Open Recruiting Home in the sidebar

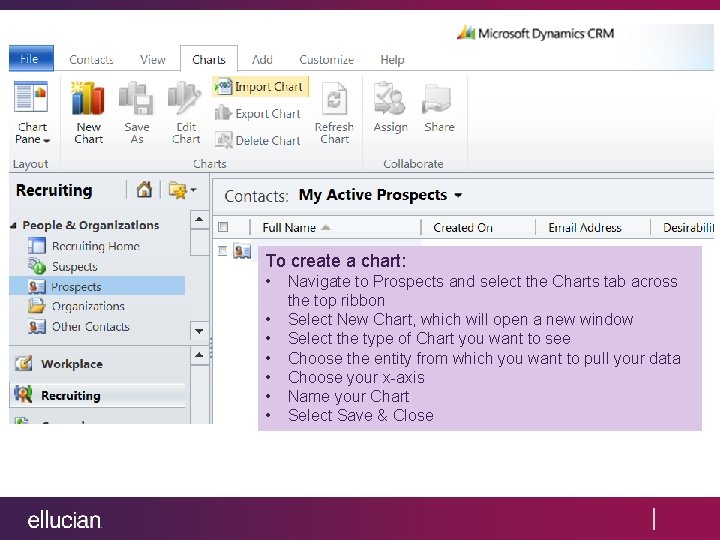pyautogui.click(x=96, y=246)
